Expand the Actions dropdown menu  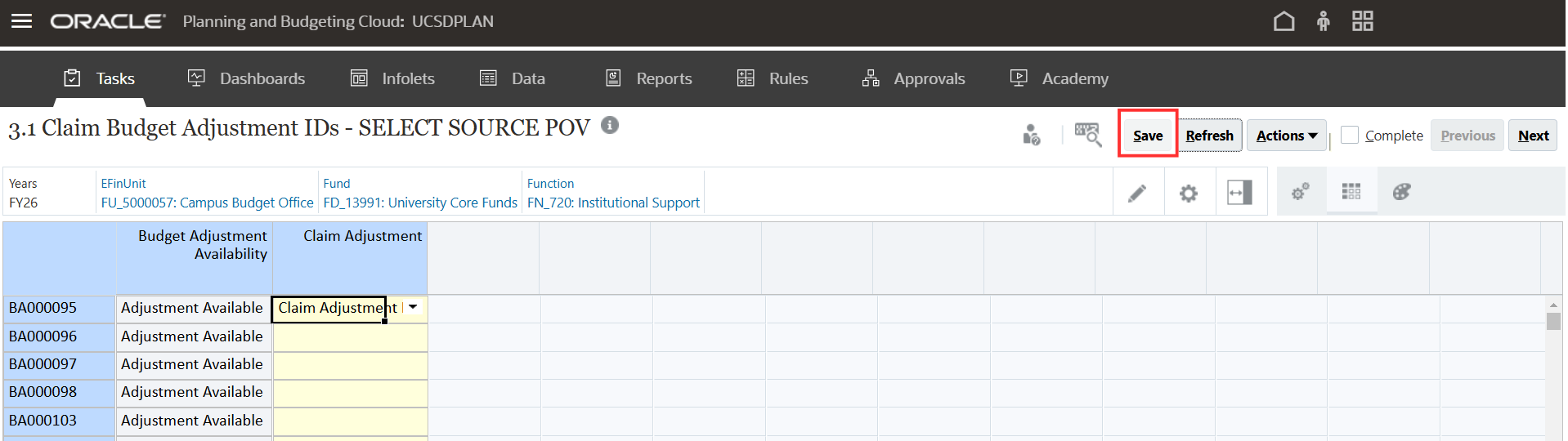tap(1287, 136)
